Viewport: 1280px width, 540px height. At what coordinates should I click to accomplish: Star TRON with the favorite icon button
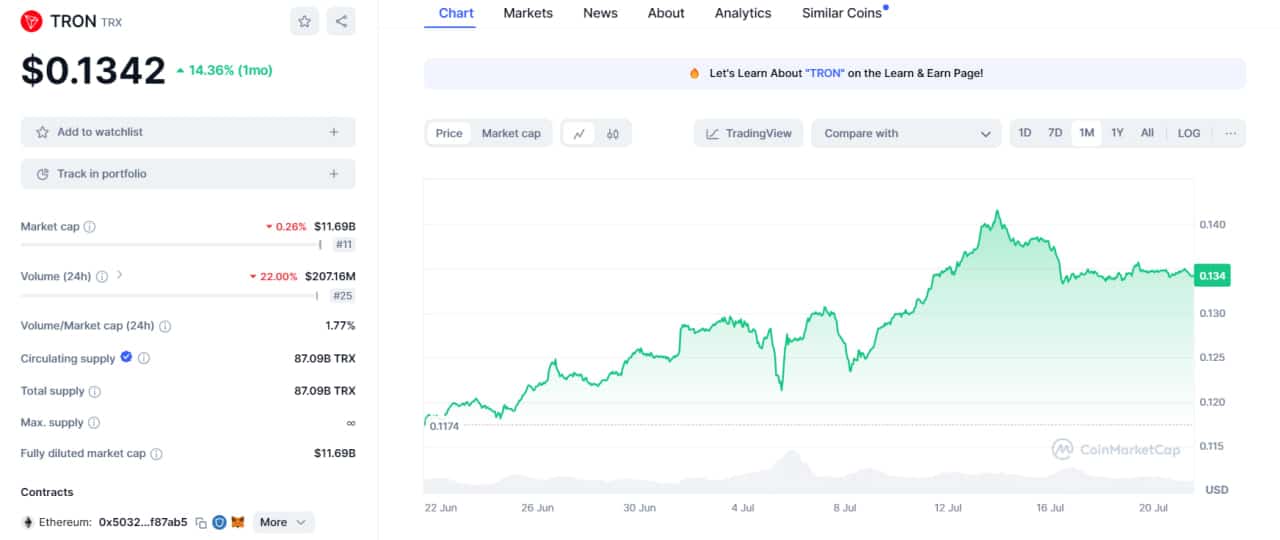(304, 21)
